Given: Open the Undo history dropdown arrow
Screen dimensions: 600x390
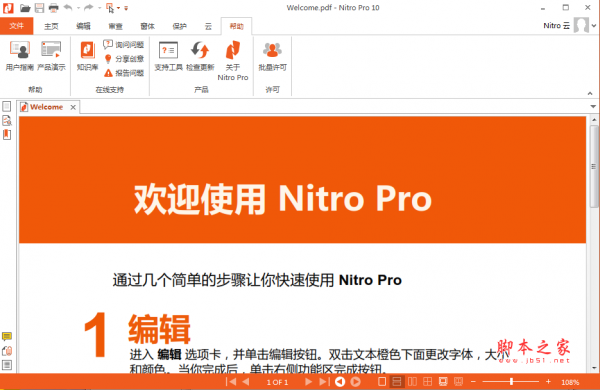Looking at the screenshot, I should tap(78, 8).
